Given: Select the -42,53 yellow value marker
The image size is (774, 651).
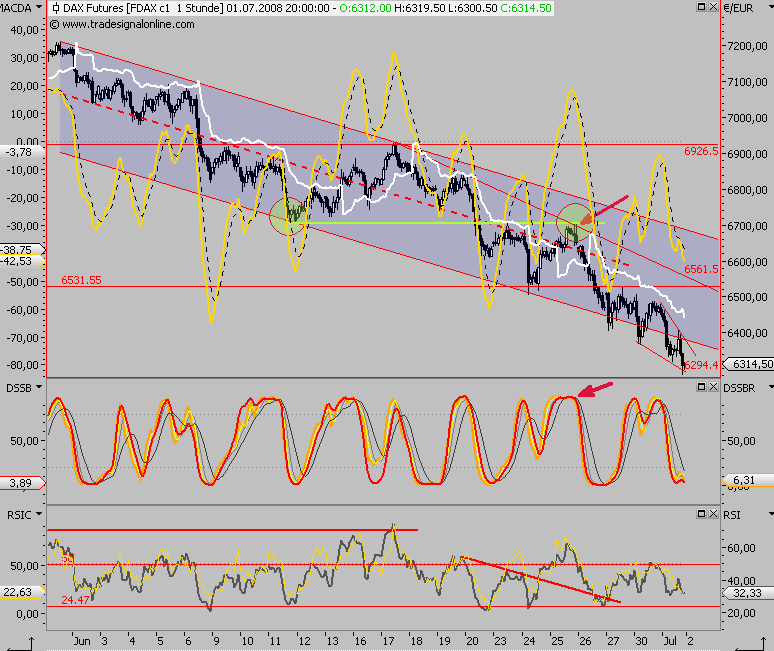Looking at the screenshot, I should [x=22, y=261].
